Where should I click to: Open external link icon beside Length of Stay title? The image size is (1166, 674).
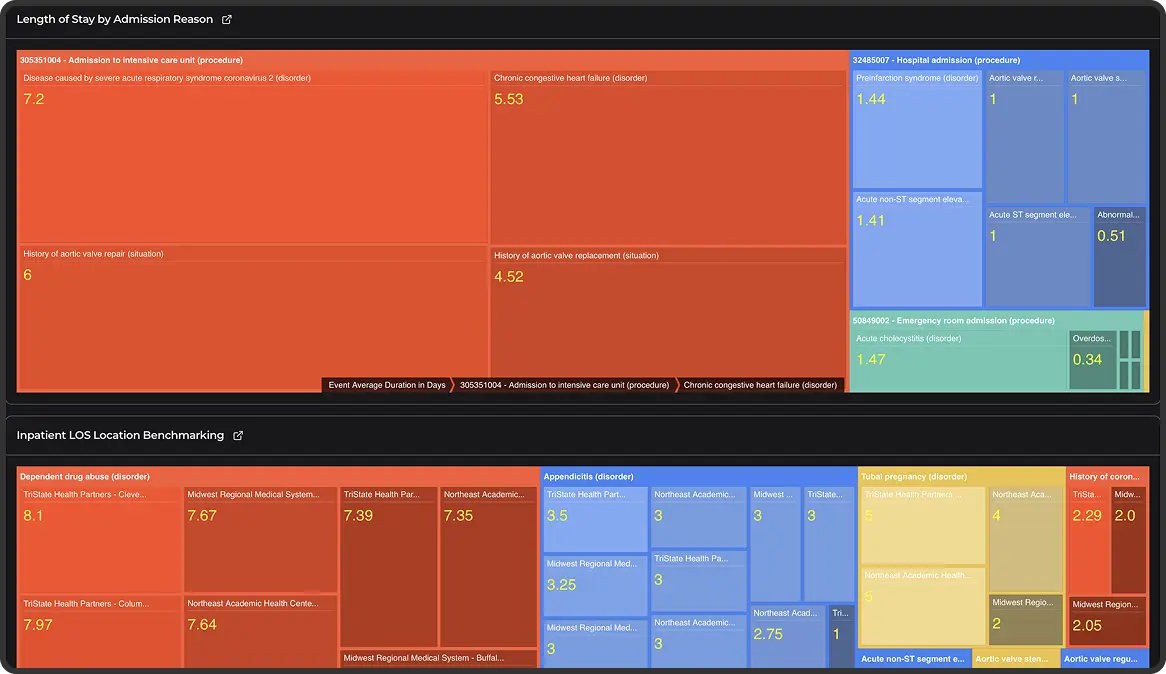pos(227,20)
